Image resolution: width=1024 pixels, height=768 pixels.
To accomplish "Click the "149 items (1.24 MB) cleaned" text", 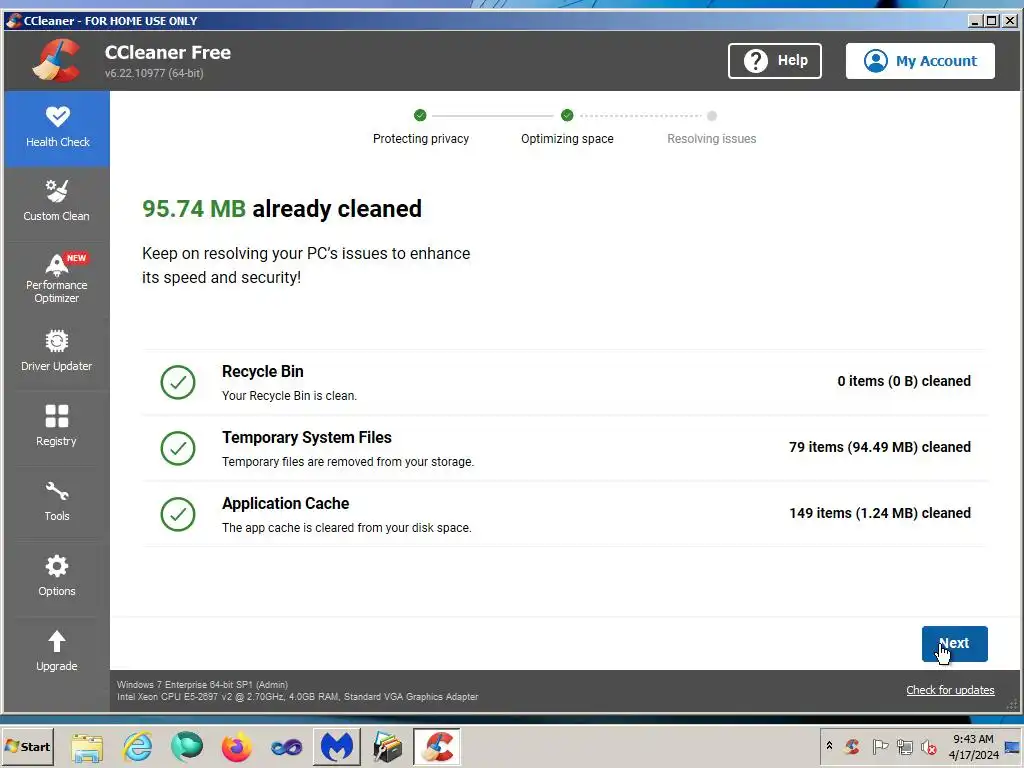I will [880, 513].
